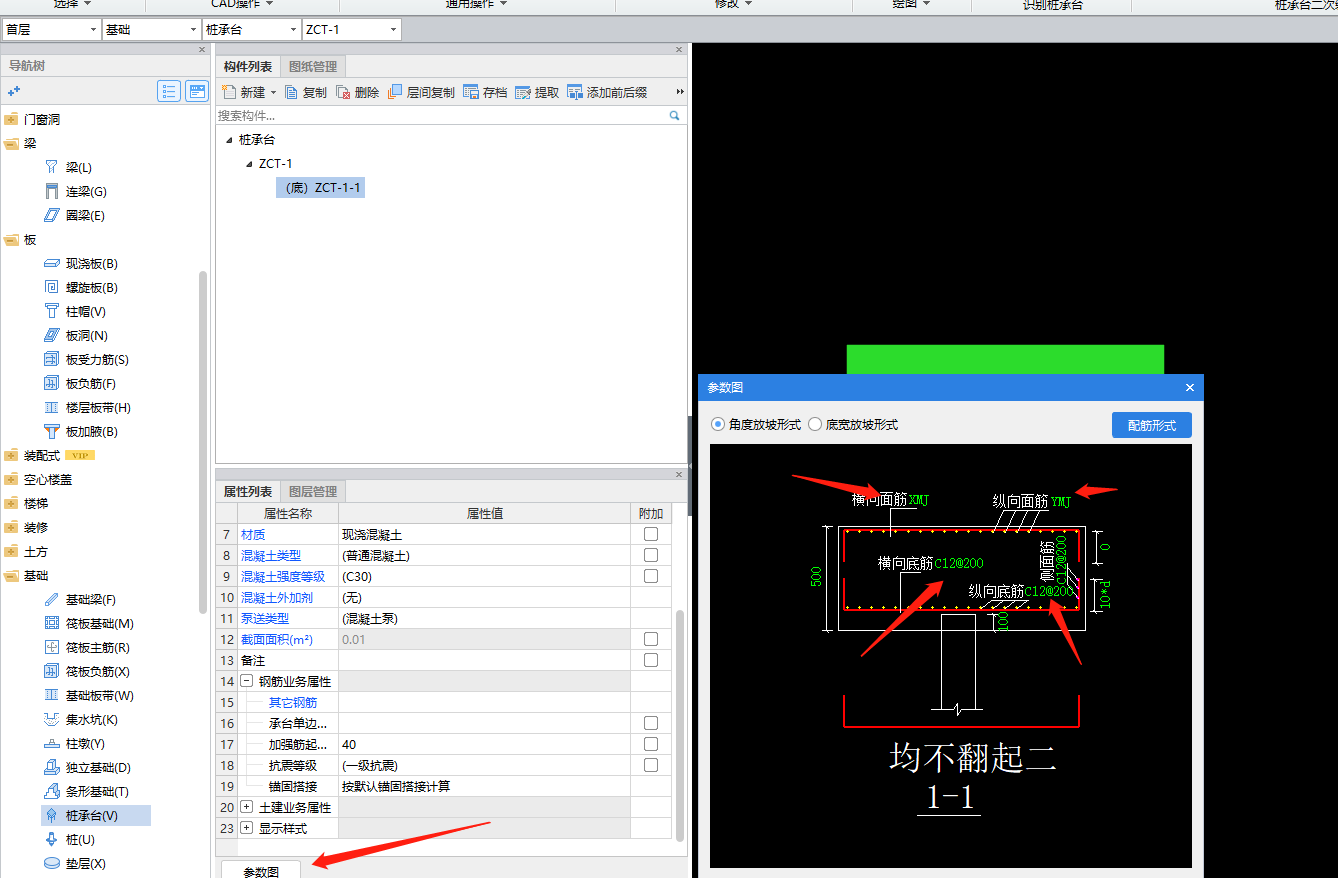Select the 楼层板带(H) icon
Image resolution: width=1338 pixels, height=878 pixels.
pos(52,407)
